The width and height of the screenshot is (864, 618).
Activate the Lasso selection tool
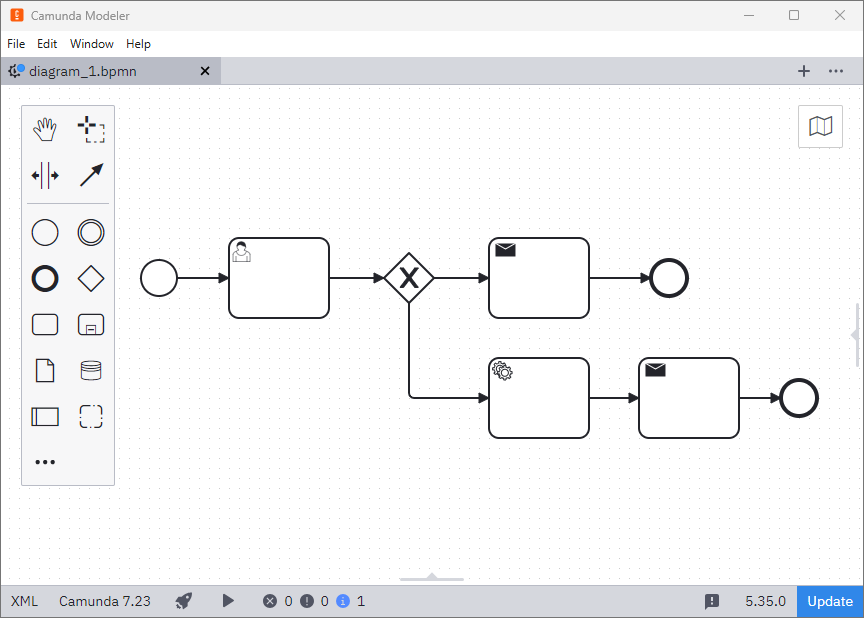click(91, 129)
